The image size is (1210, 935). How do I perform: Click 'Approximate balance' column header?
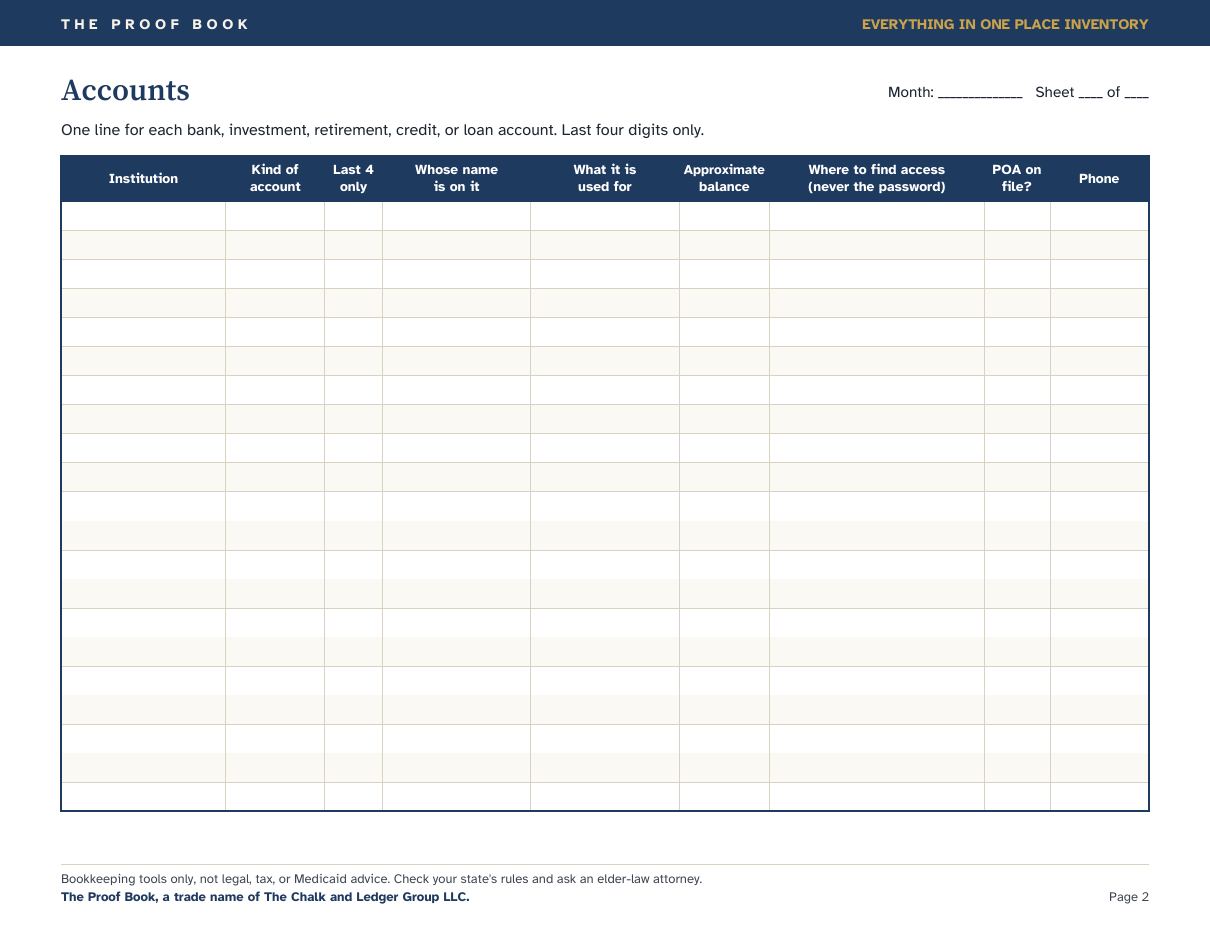[x=724, y=179]
